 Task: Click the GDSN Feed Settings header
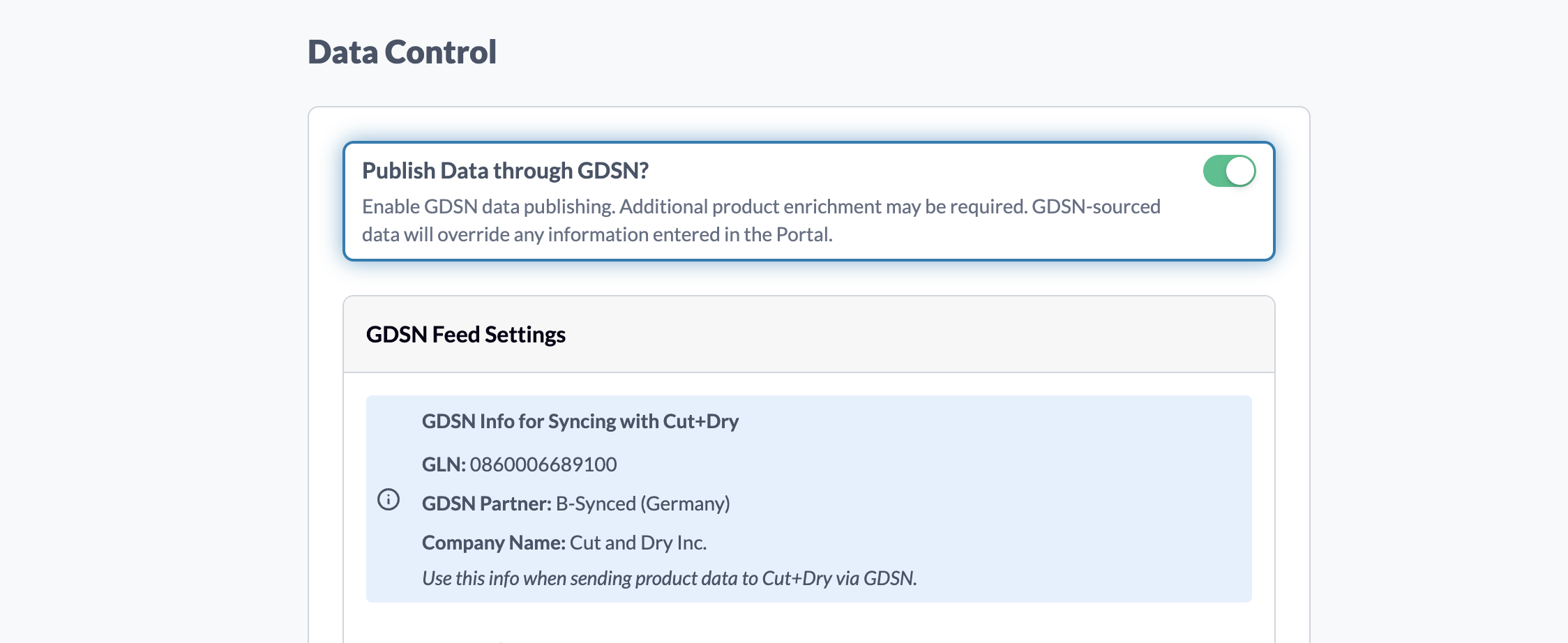pyautogui.click(x=466, y=335)
